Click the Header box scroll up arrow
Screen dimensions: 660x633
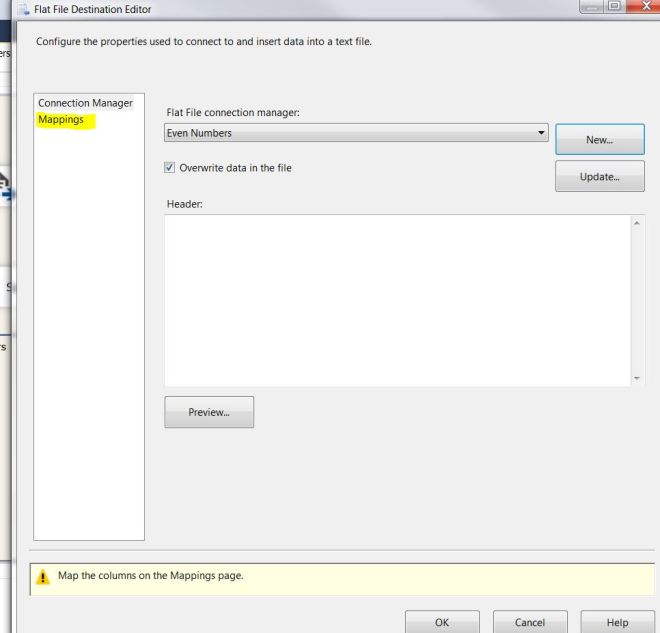(638, 222)
